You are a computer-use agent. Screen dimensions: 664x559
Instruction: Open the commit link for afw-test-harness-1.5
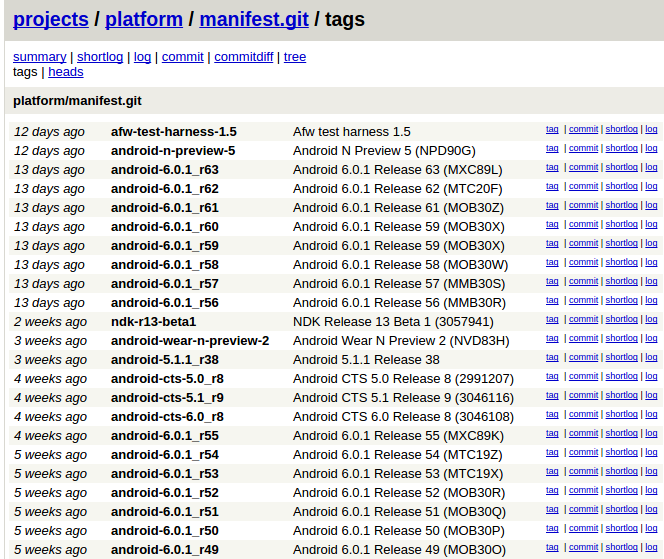(x=584, y=129)
